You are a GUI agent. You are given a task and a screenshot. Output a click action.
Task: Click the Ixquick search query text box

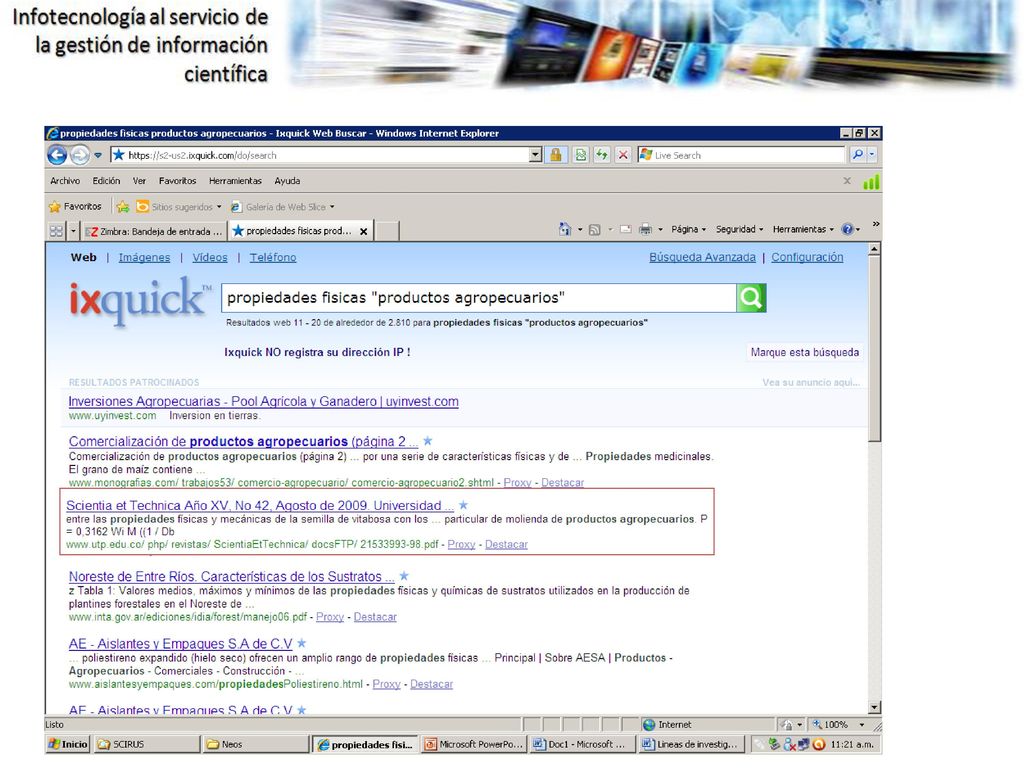(x=479, y=298)
